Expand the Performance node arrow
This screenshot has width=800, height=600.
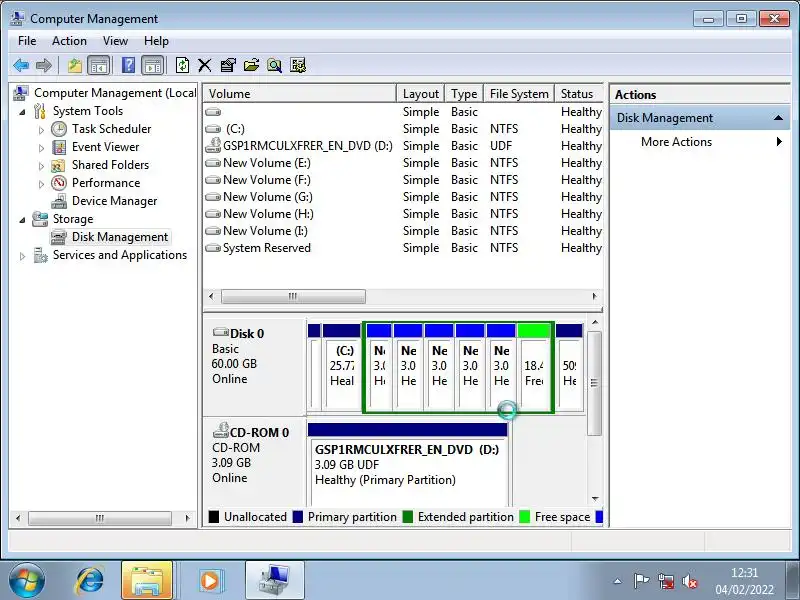(x=41, y=184)
